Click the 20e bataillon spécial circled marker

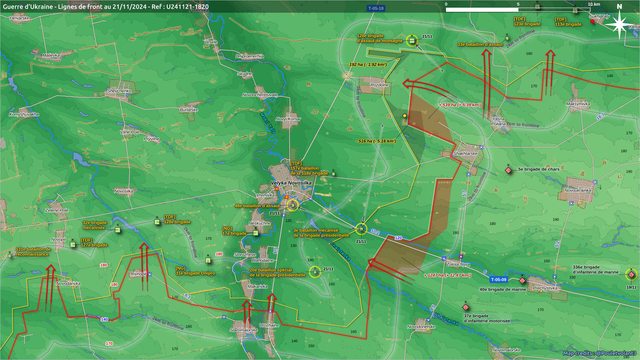(314, 272)
